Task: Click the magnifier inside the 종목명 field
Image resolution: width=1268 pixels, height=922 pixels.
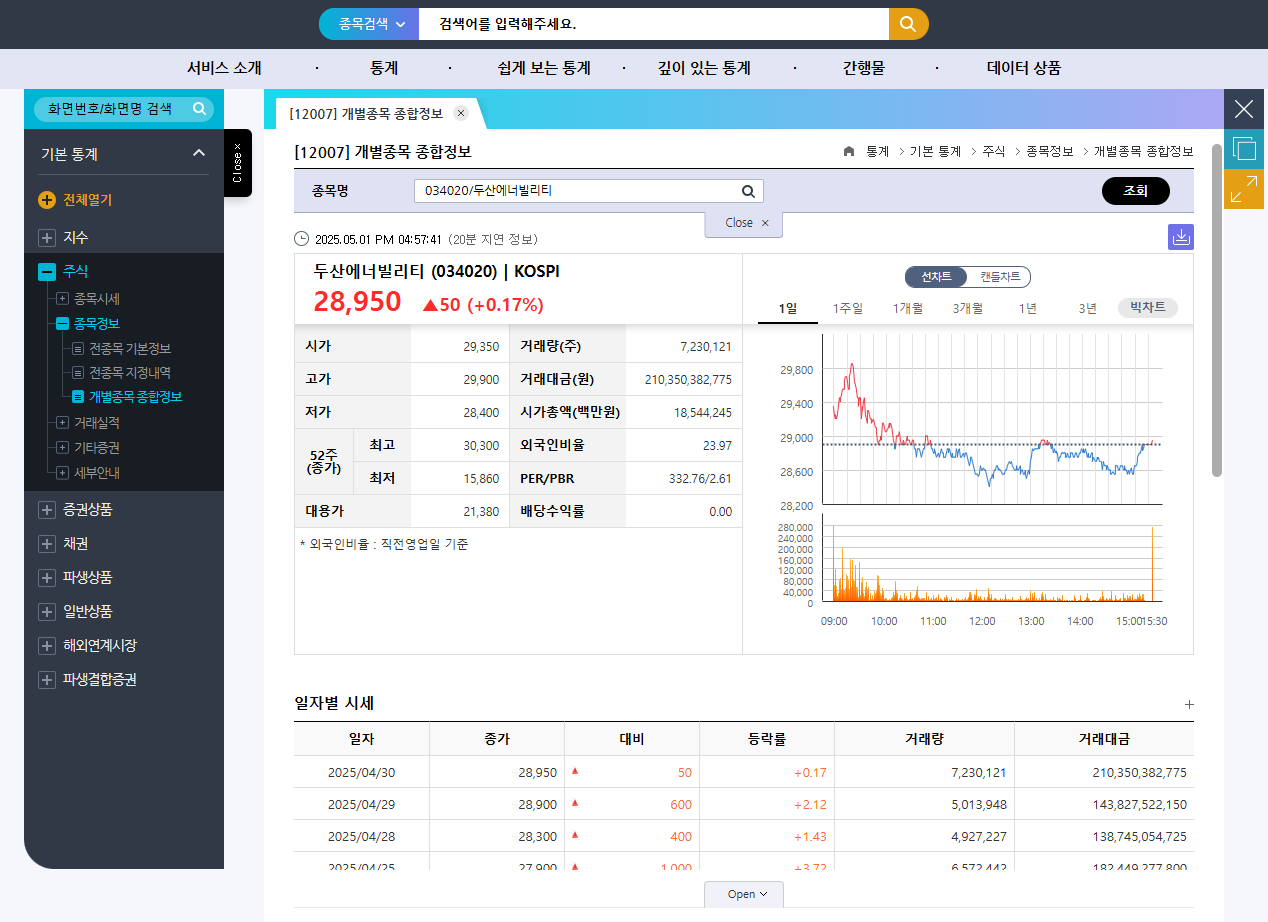Action: click(x=747, y=190)
